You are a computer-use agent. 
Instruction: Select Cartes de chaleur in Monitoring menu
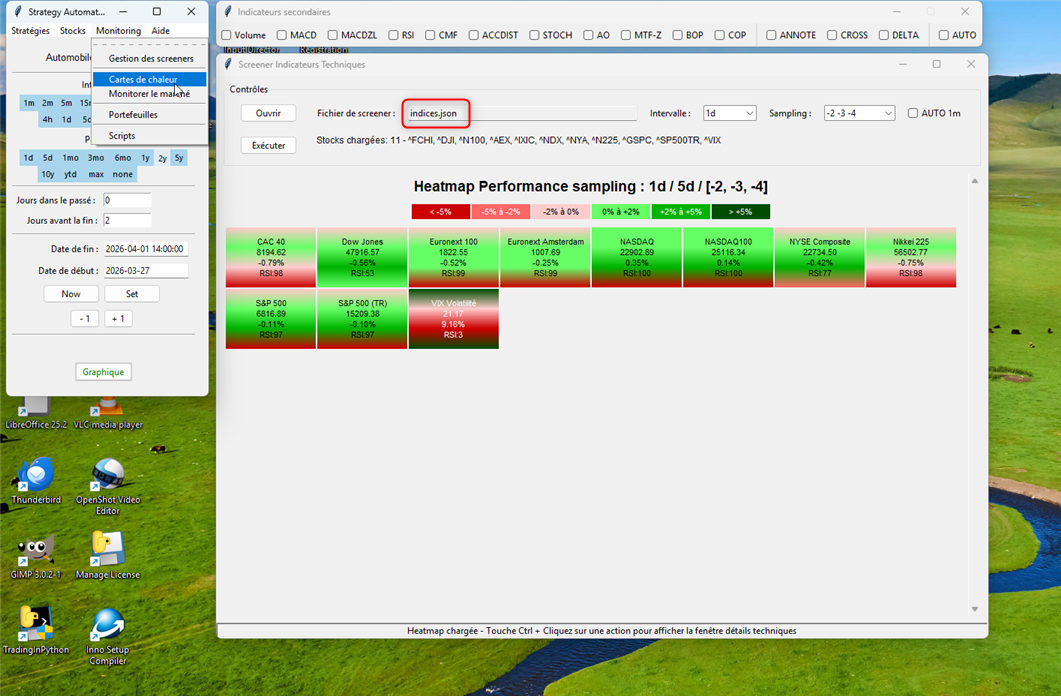coord(143,79)
